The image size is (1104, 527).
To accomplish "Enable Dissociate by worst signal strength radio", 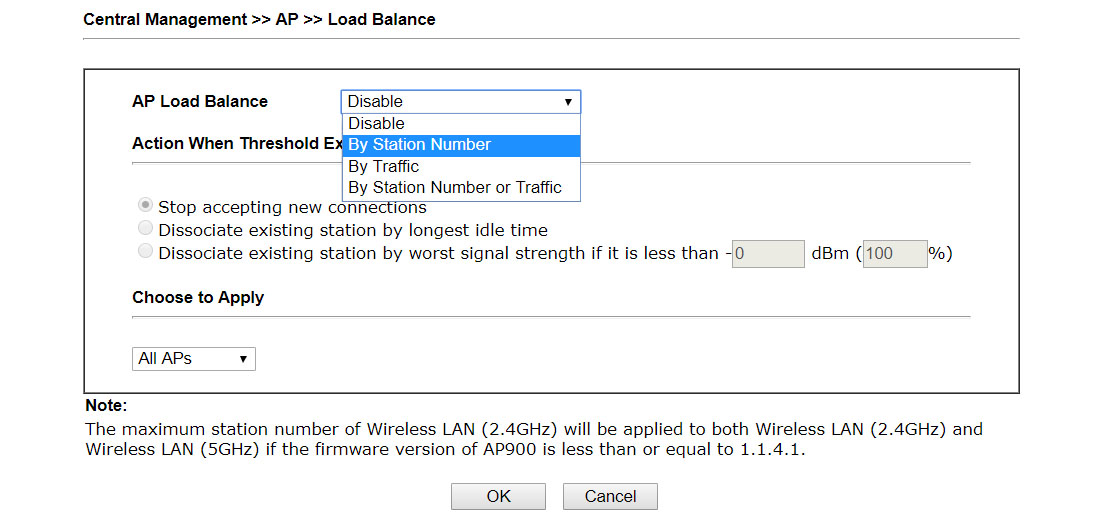I will [145, 252].
